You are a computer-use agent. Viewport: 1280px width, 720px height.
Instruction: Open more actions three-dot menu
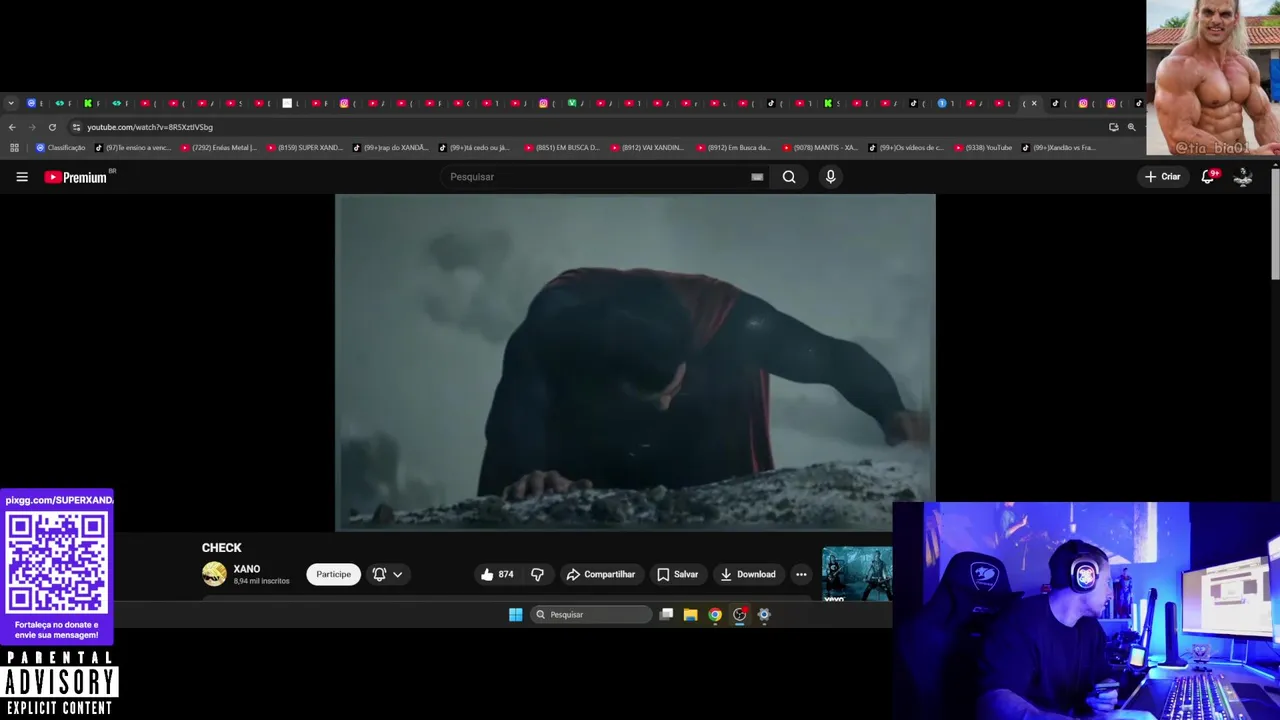(x=801, y=574)
